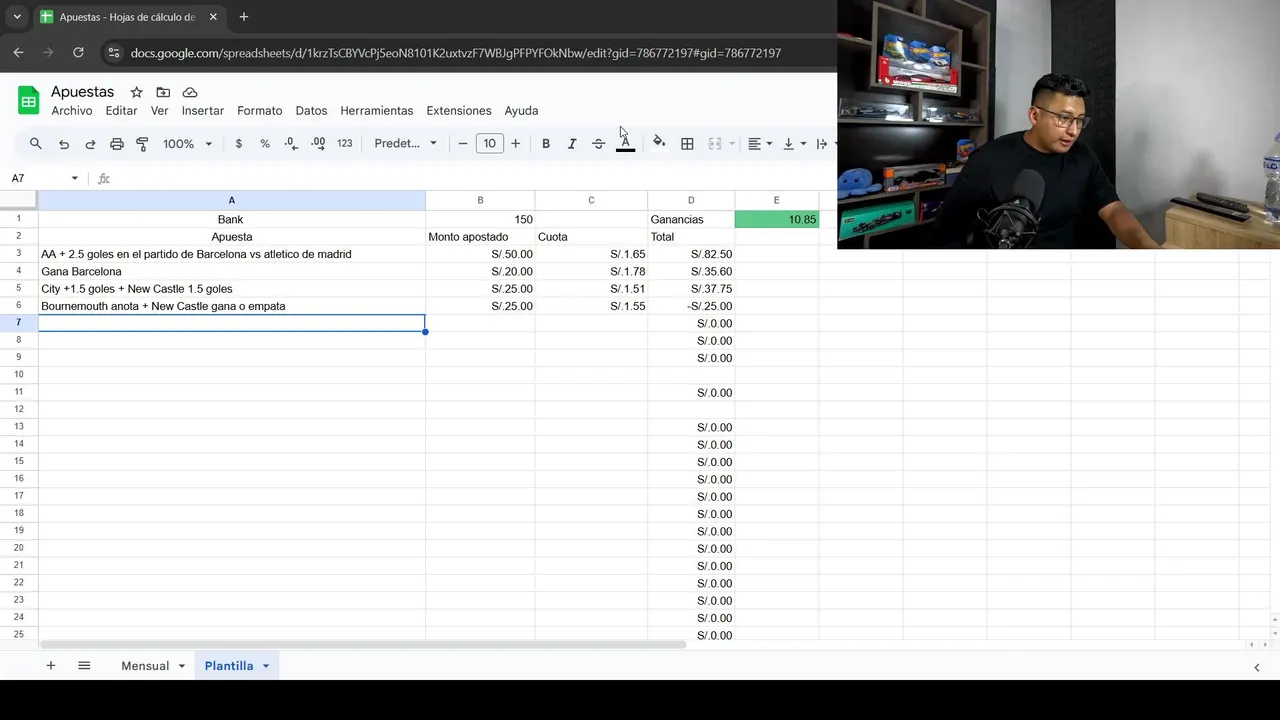Open the Google Sheets home logo
Image resolution: width=1280 pixels, height=720 pixels.
coord(29,100)
